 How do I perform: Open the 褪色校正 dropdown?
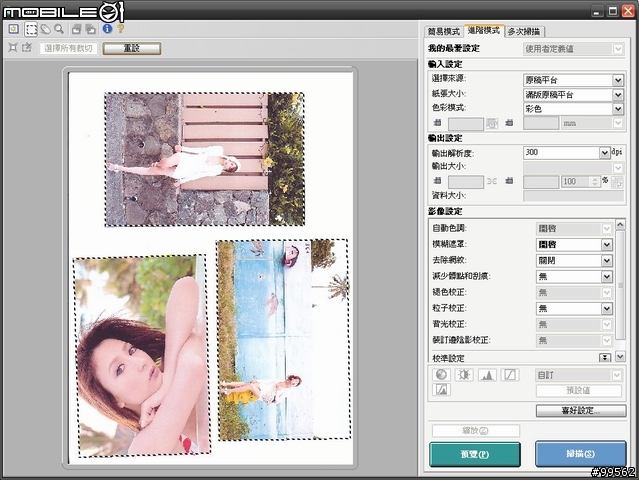[x=574, y=293]
